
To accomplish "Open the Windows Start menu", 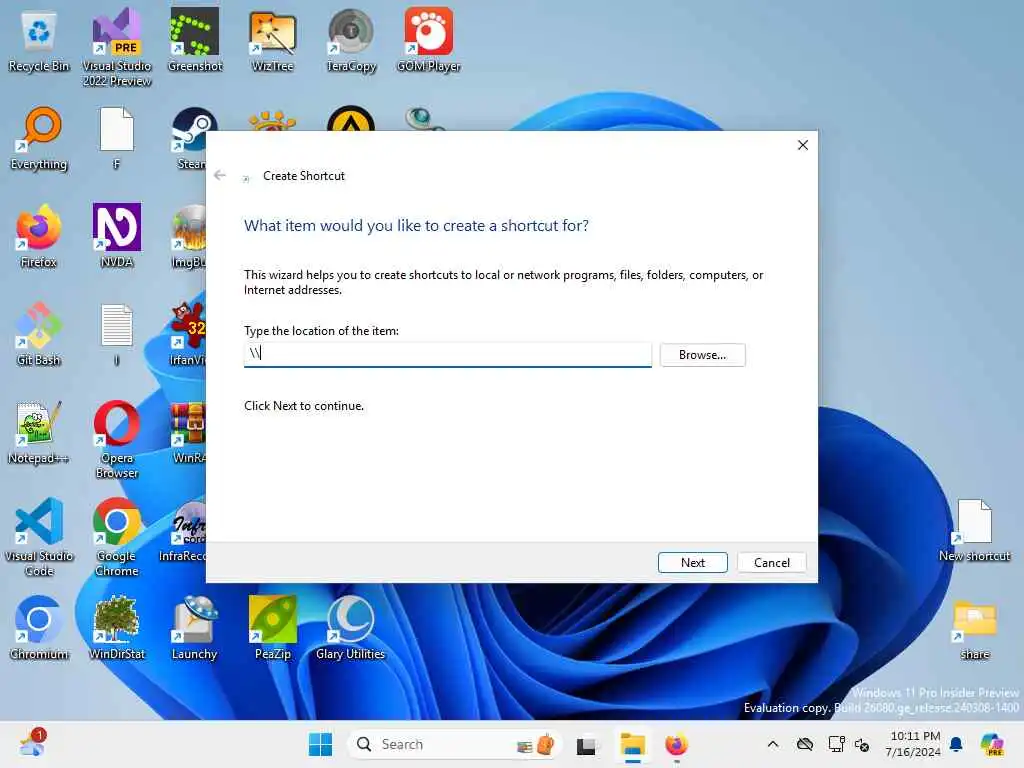I will 320,744.
